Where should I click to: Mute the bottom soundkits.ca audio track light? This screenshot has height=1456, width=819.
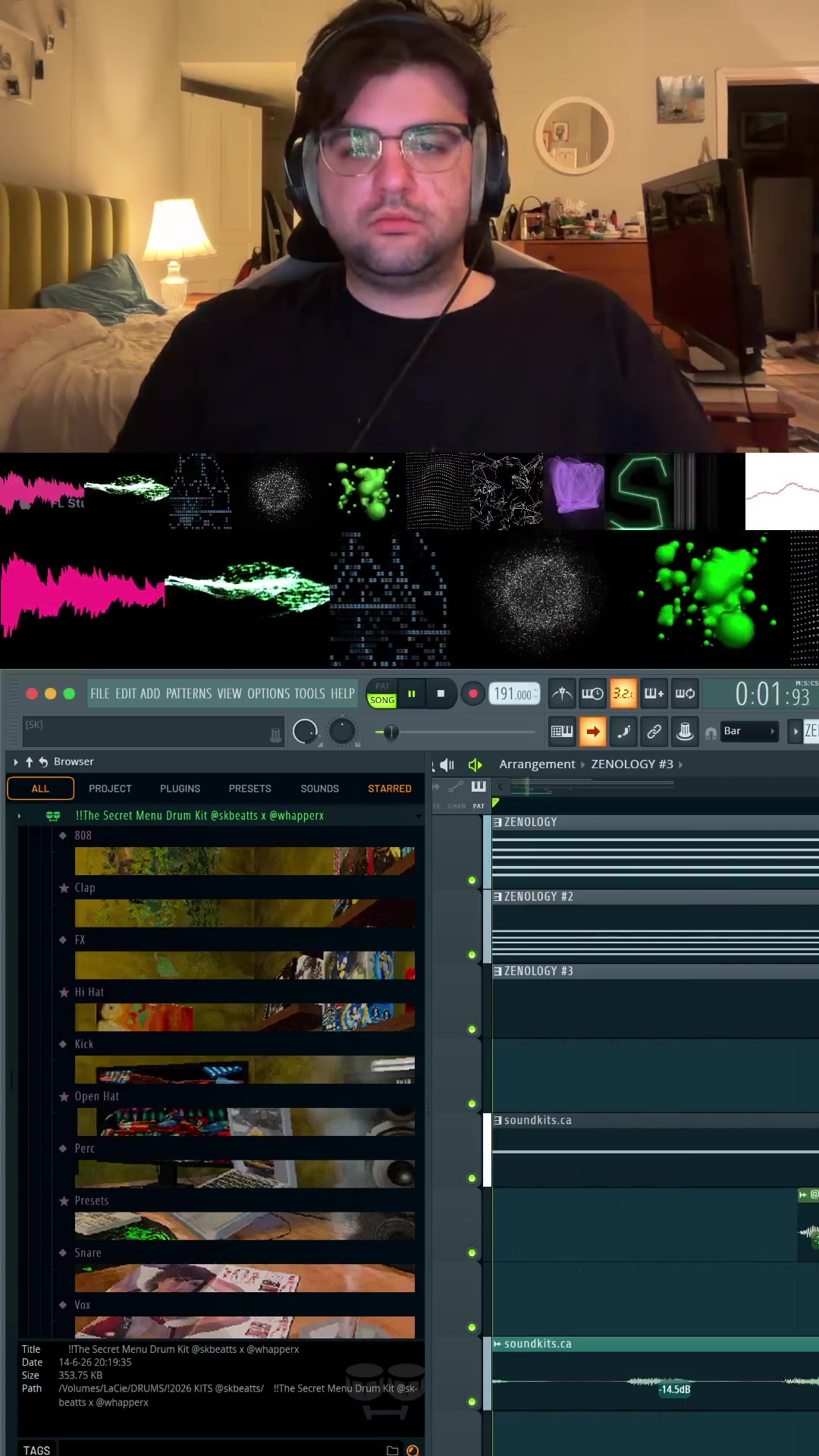click(472, 1401)
